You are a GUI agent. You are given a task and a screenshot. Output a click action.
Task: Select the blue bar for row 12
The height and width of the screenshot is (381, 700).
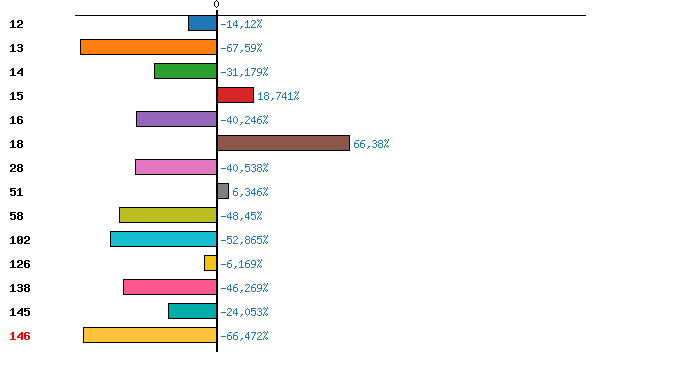click(x=203, y=23)
